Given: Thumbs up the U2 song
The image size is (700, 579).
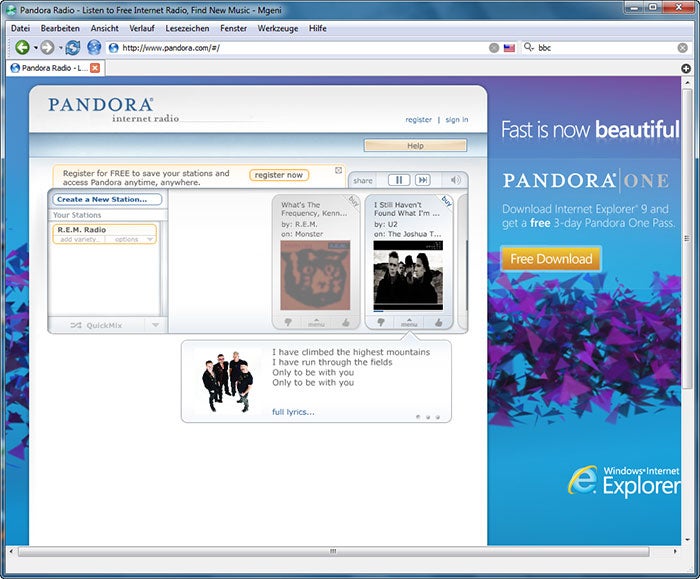Looking at the screenshot, I should pyautogui.click(x=438, y=322).
